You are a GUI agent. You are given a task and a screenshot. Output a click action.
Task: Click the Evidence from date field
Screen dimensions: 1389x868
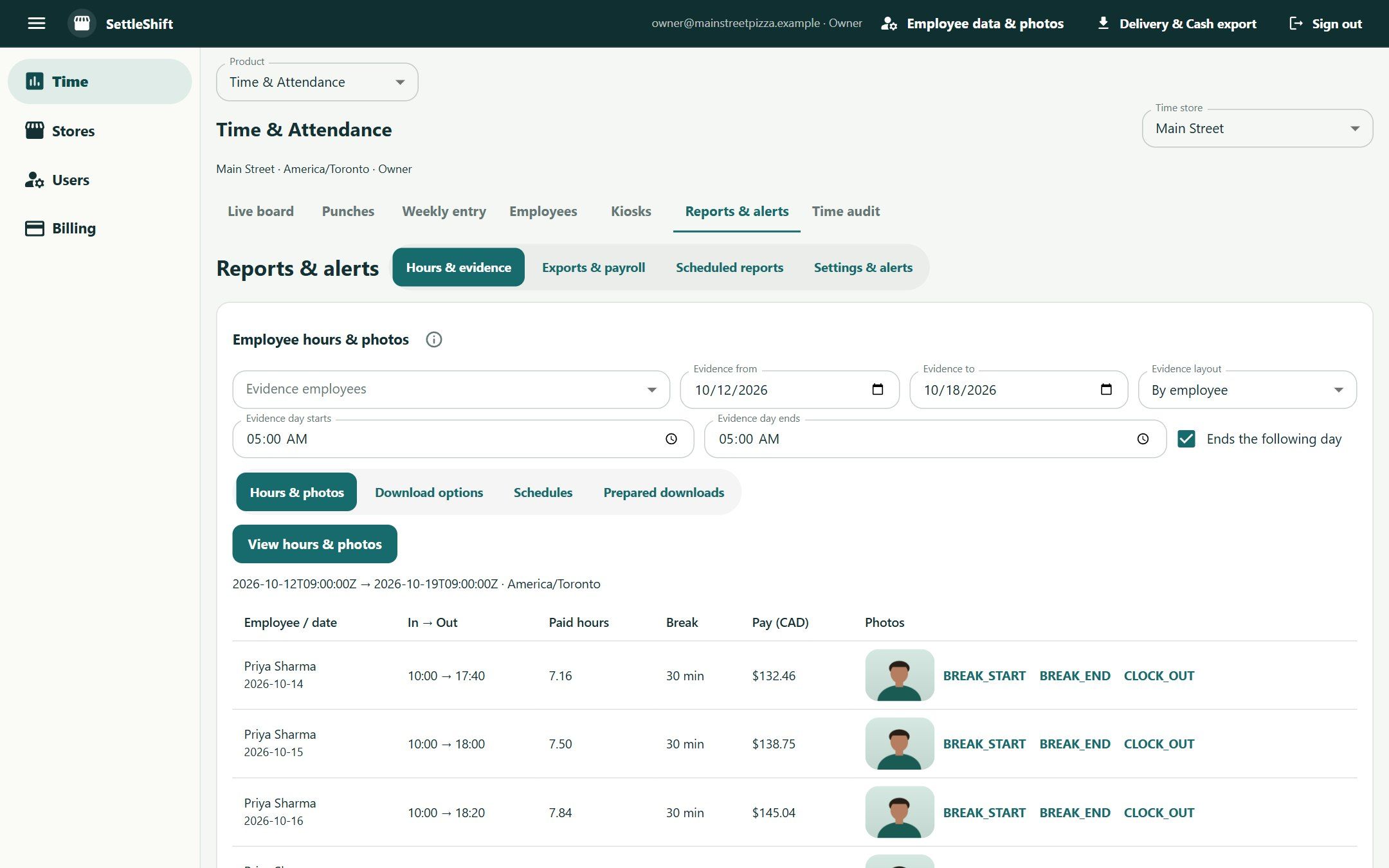tap(790, 390)
